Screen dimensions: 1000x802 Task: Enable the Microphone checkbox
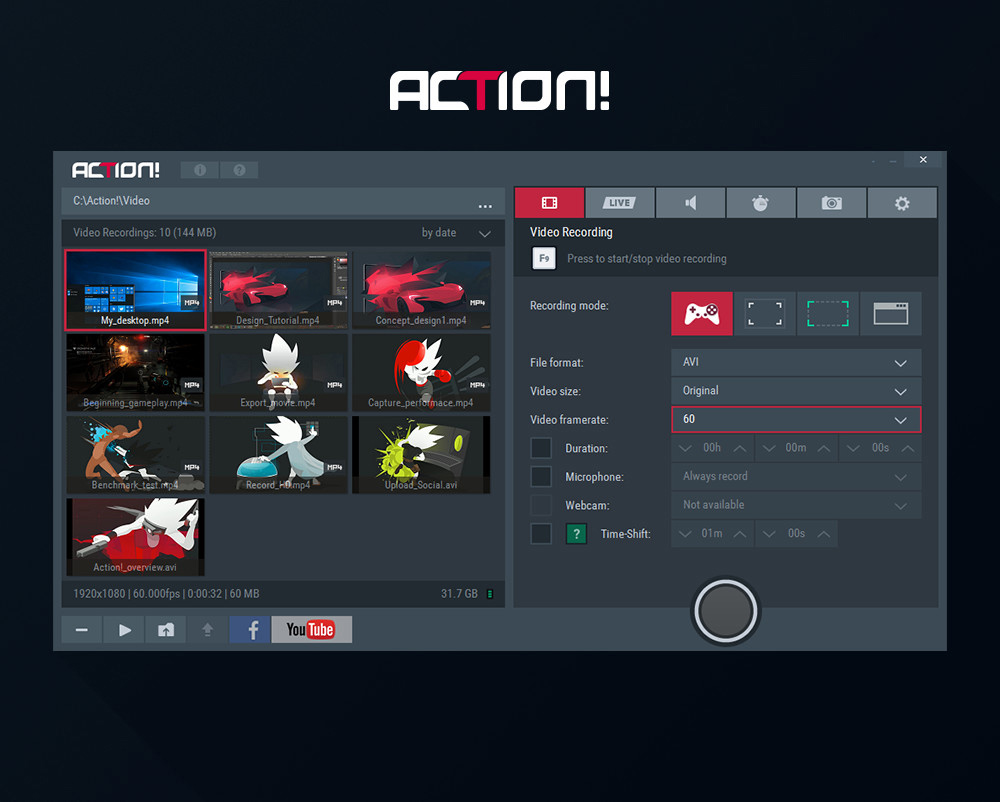click(541, 476)
